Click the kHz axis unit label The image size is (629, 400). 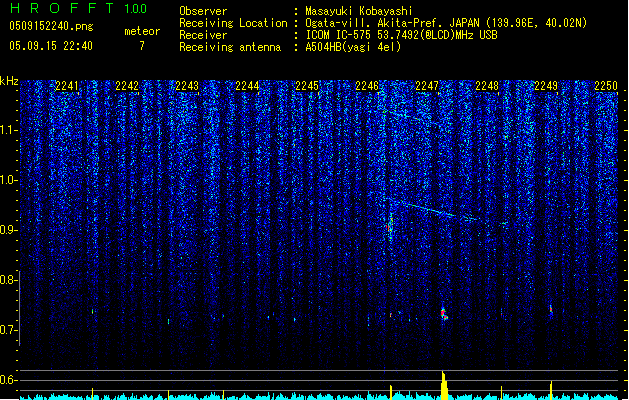[x=9, y=81]
